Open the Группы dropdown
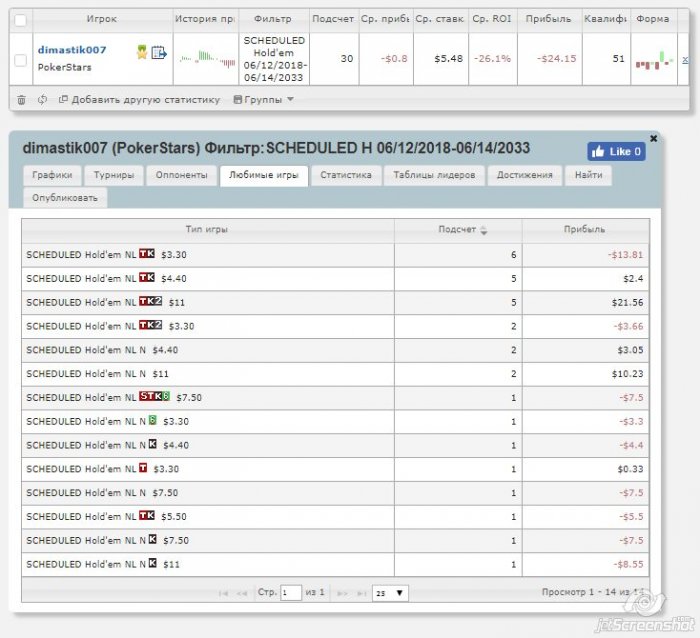This screenshot has height=638, width=700. 263,99
